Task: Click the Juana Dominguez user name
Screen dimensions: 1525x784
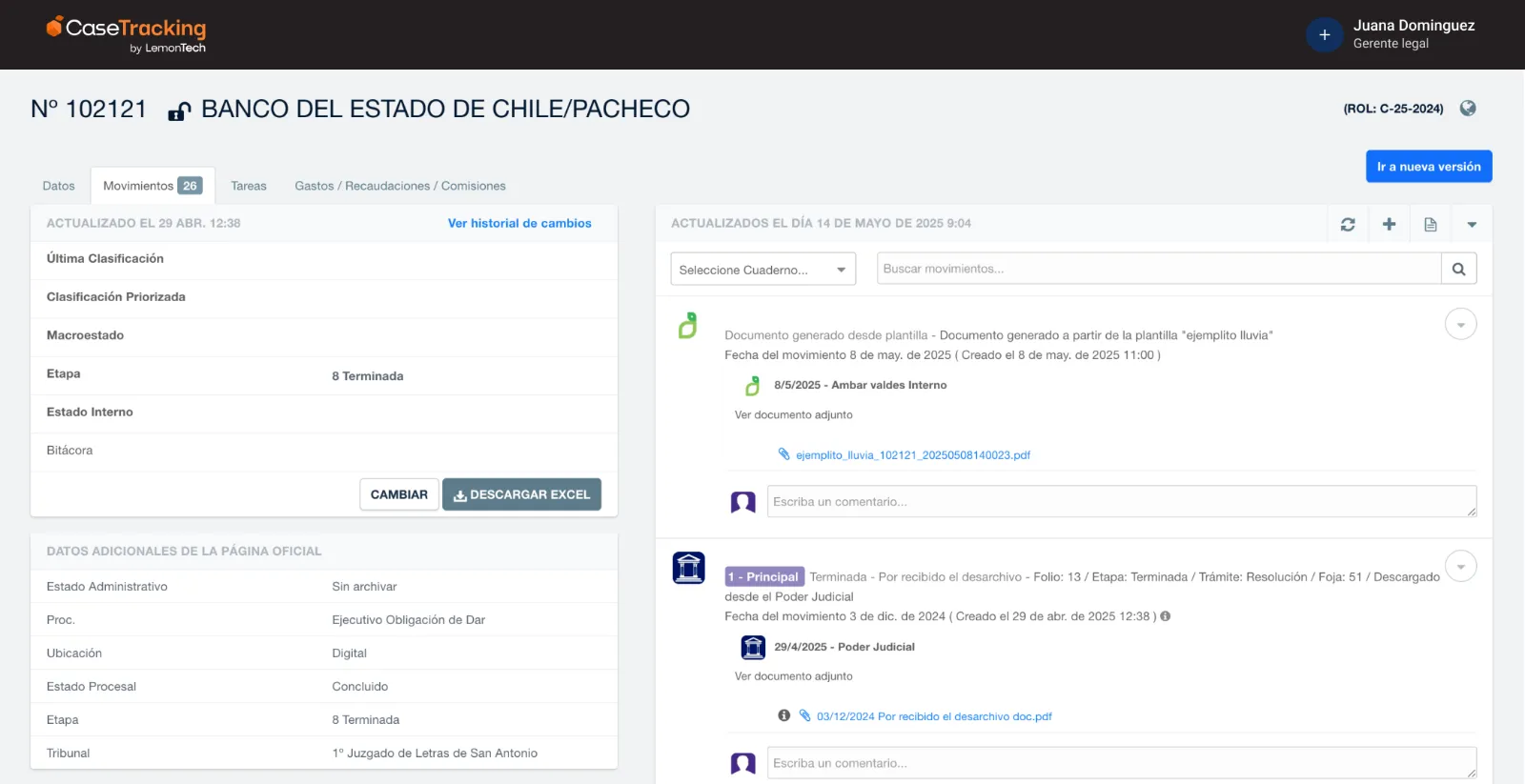Action: click(x=1413, y=26)
